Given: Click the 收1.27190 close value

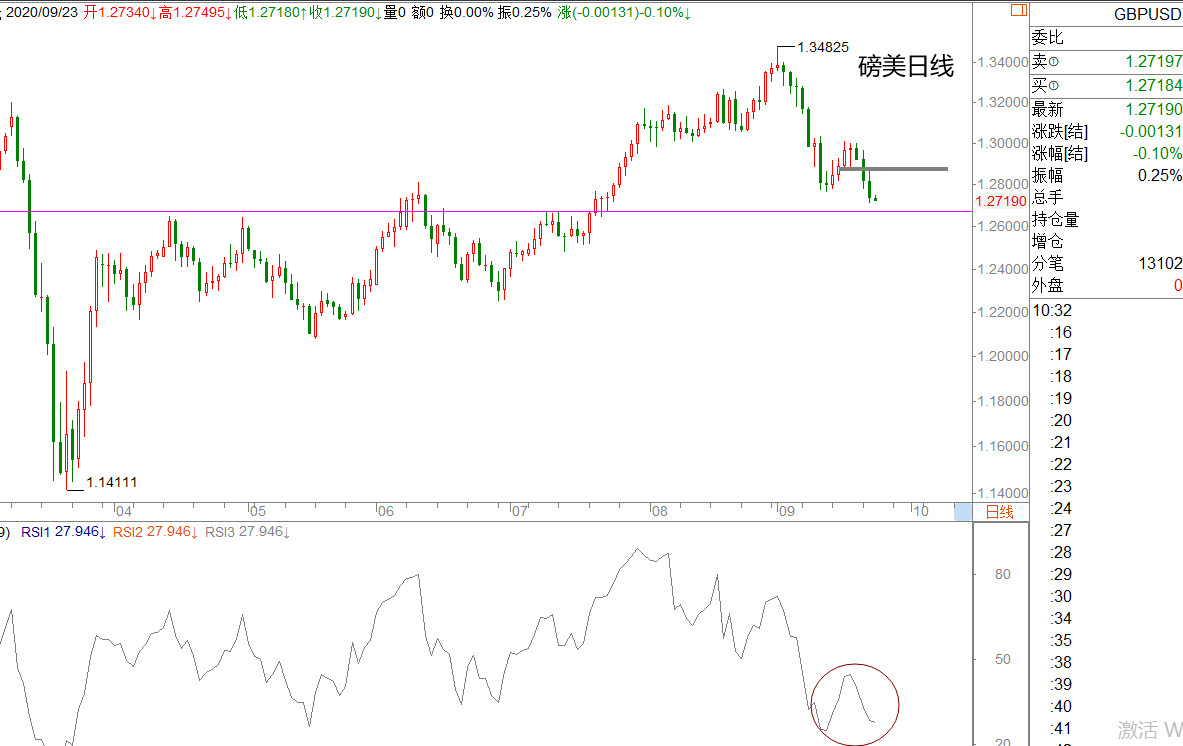Looking at the screenshot, I should click(x=346, y=12).
